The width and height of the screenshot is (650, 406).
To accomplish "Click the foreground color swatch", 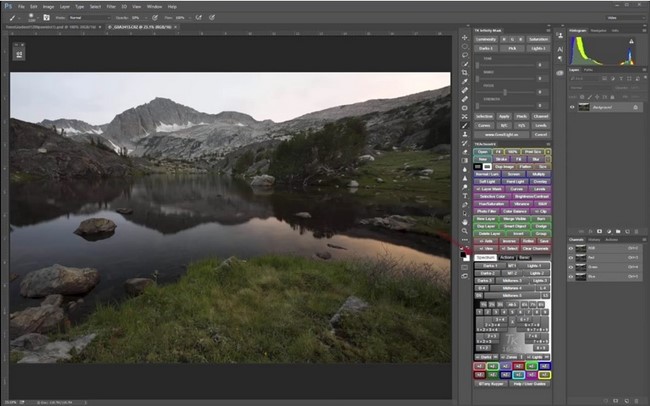I will pos(463,256).
